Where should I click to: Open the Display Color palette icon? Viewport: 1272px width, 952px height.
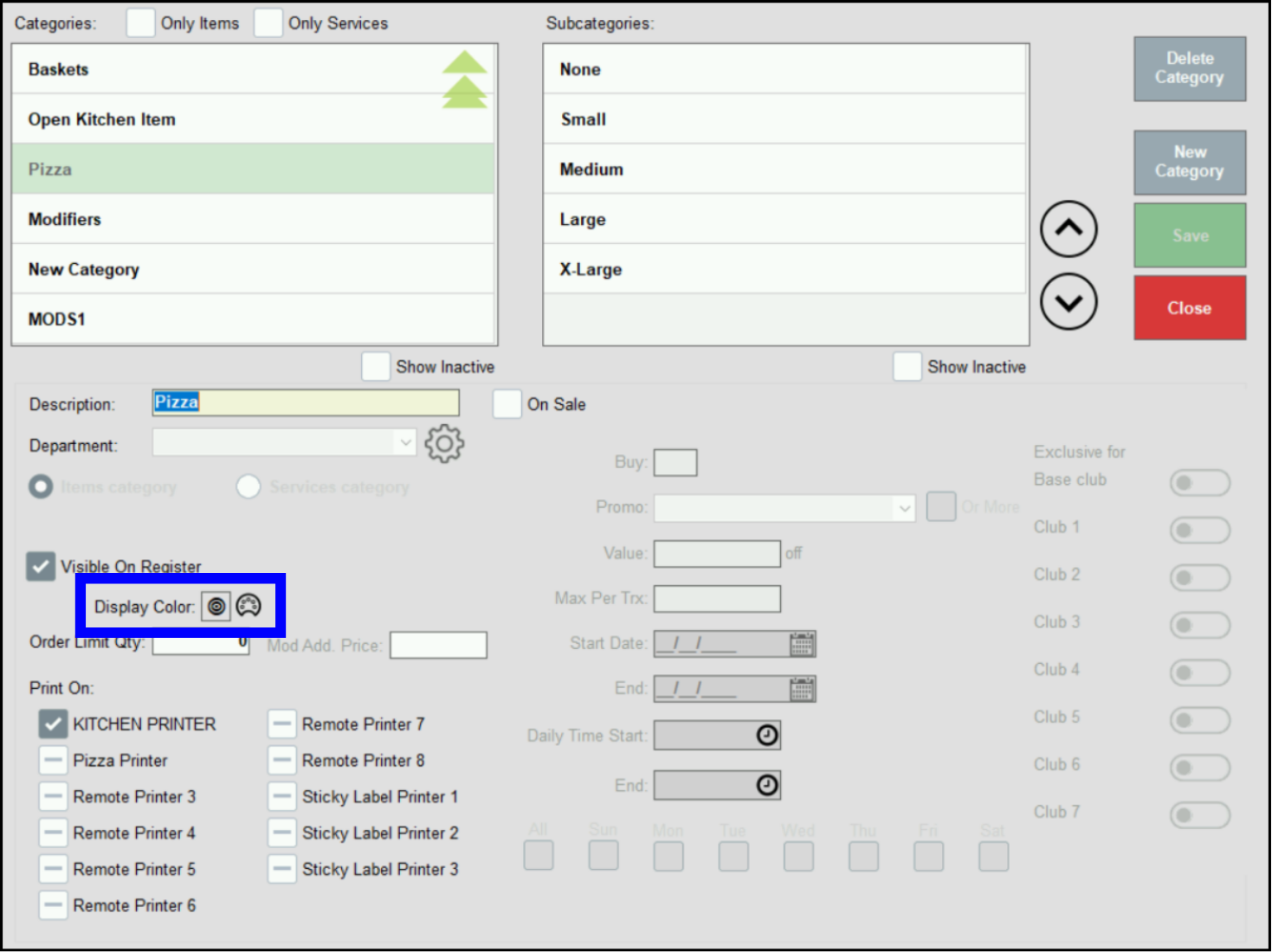(249, 606)
